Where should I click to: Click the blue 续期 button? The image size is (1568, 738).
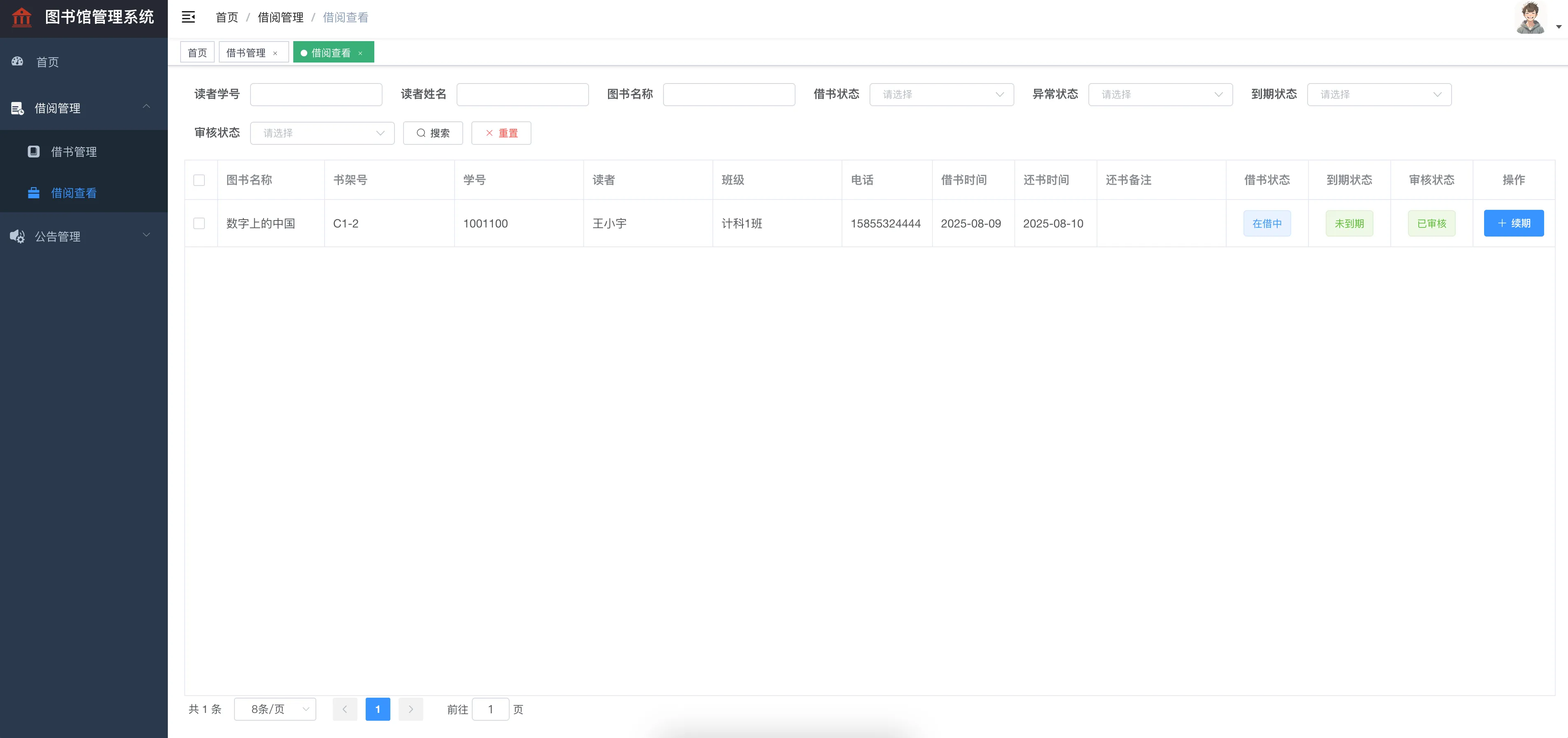(x=1513, y=223)
